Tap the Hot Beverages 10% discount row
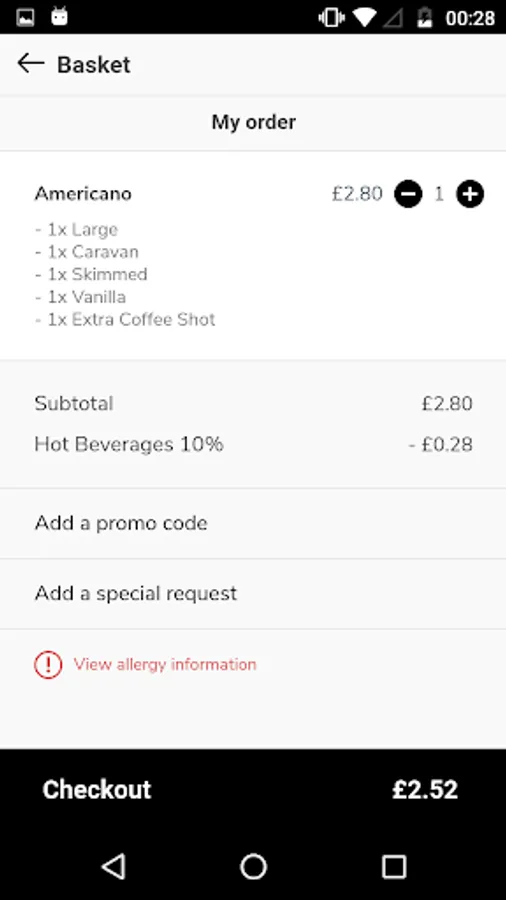This screenshot has width=506, height=900. click(x=253, y=445)
